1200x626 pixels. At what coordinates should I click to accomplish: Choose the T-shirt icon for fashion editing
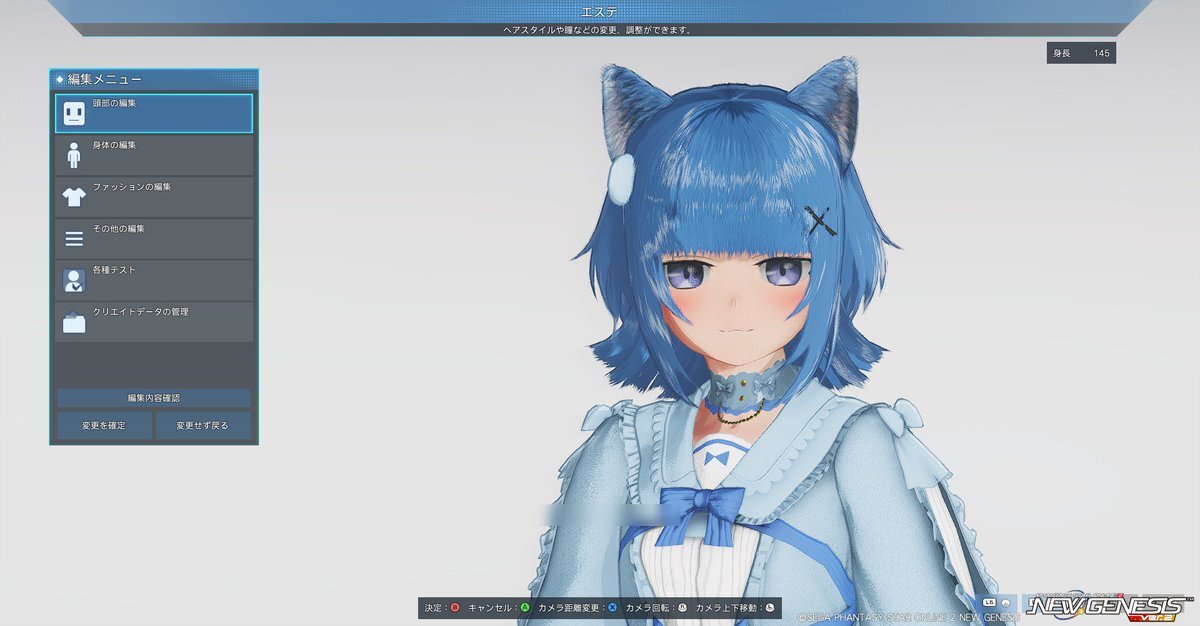(74, 197)
